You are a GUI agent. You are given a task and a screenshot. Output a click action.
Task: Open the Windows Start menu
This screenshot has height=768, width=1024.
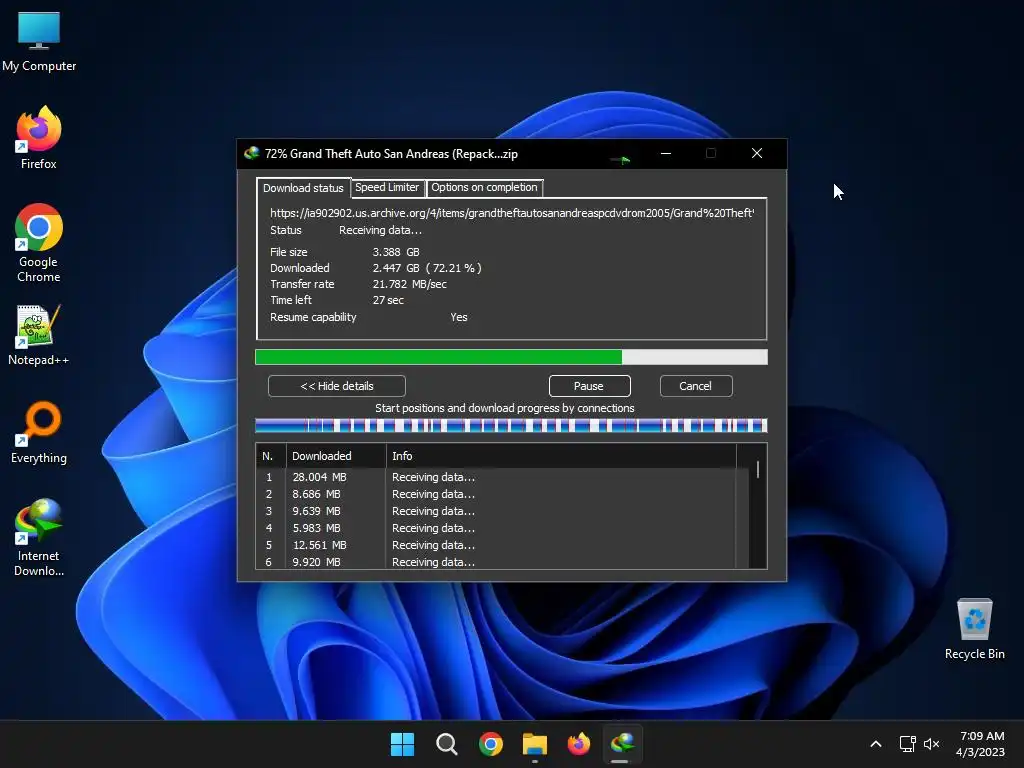click(402, 744)
